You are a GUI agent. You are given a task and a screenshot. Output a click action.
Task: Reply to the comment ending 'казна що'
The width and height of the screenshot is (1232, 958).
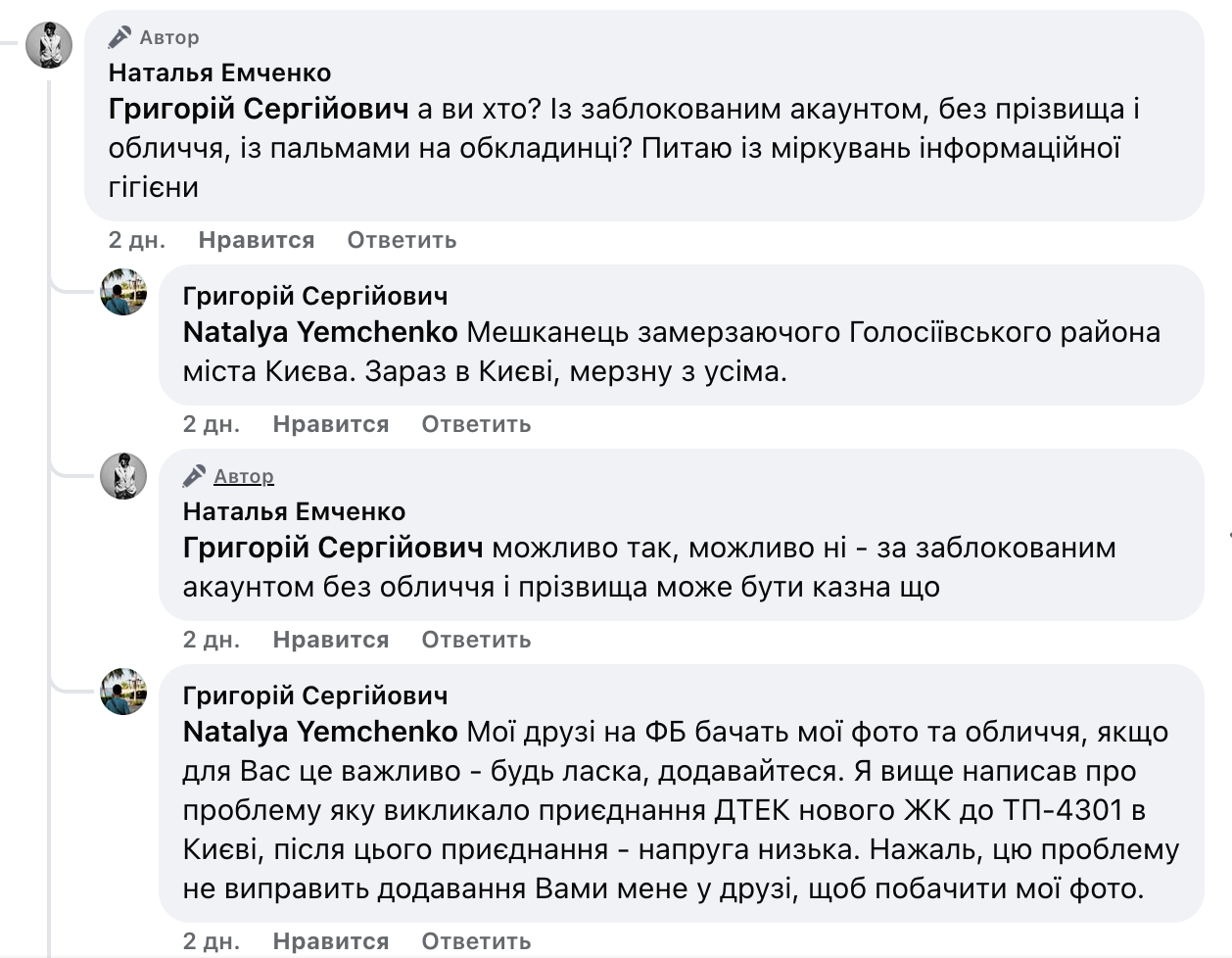pyautogui.click(x=476, y=640)
